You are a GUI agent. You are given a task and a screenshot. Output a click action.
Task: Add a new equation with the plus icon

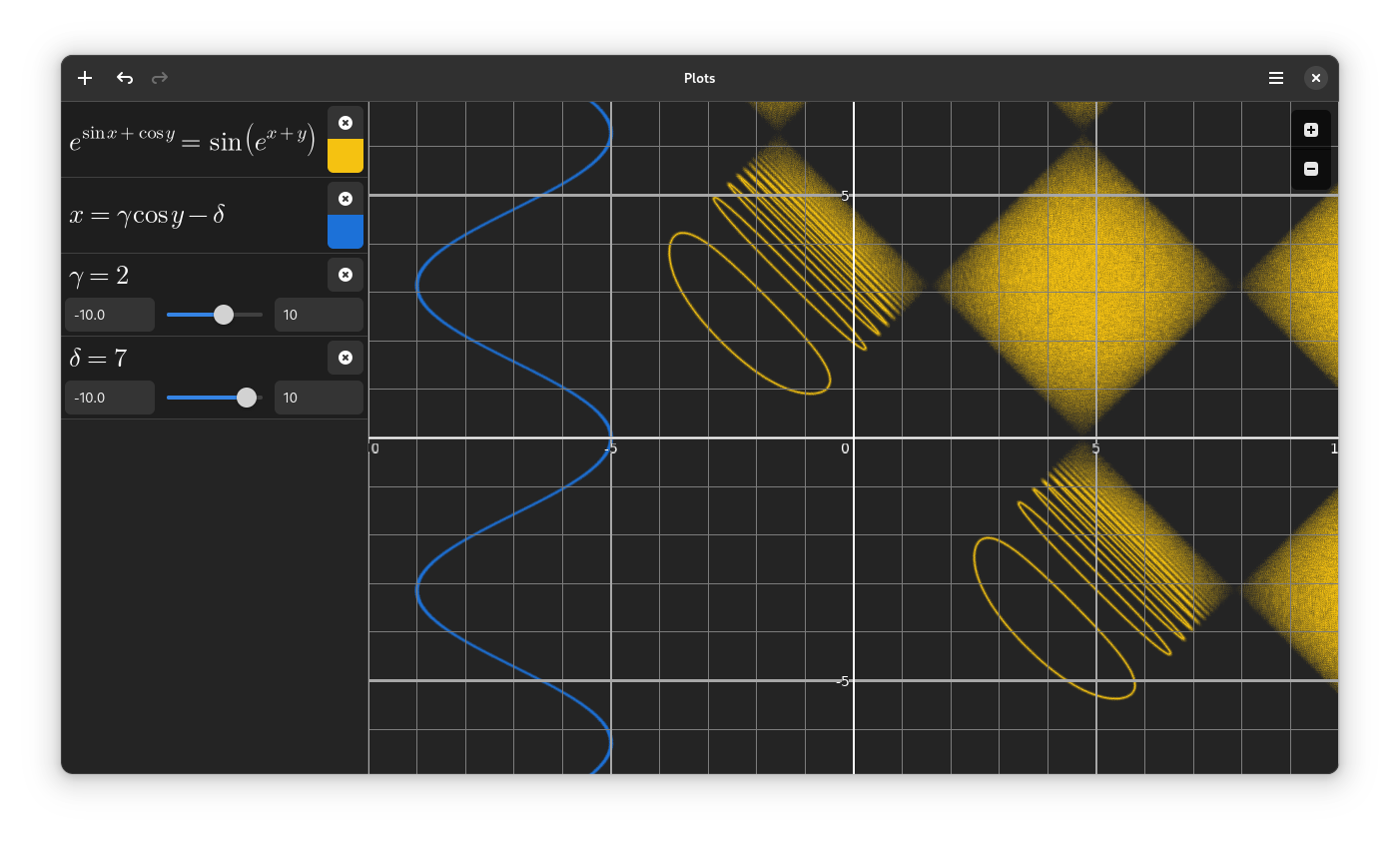(x=84, y=77)
